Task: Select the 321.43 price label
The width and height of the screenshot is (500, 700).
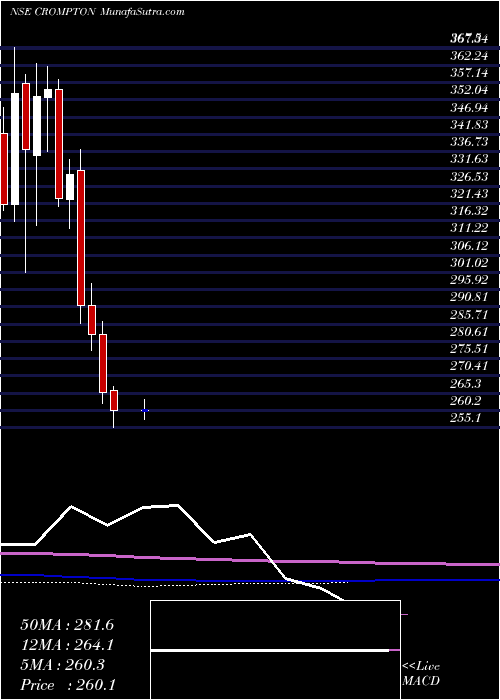Action: pos(468,195)
